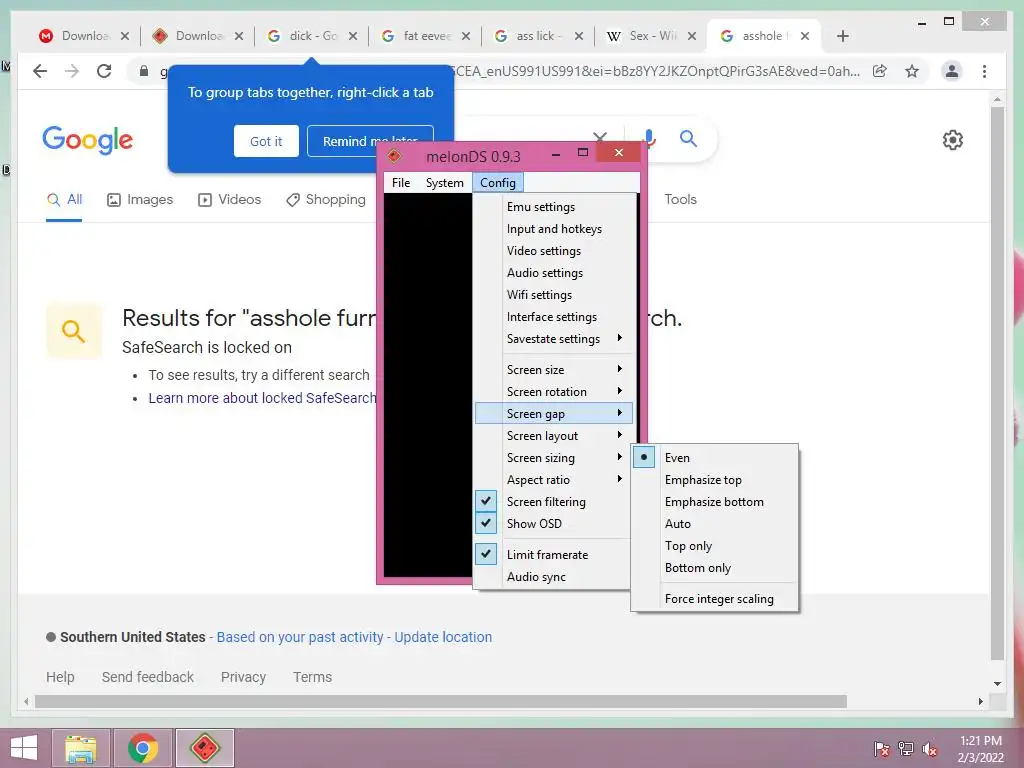
Task: Open melonDS File menu
Action: pyautogui.click(x=401, y=183)
